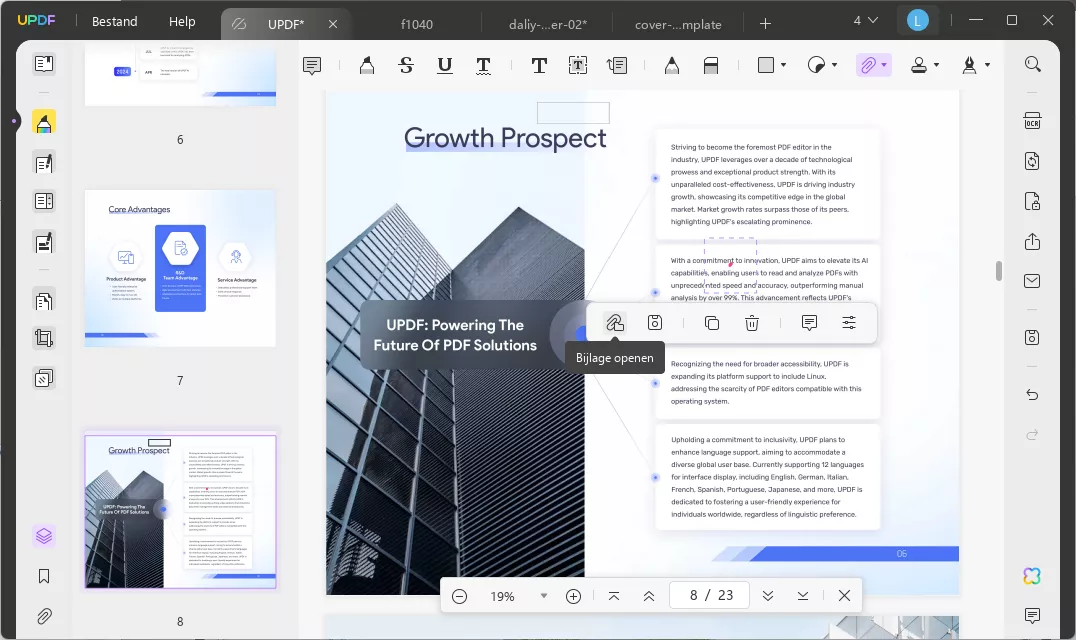The height and width of the screenshot is (640, 1076).
Task: Click the Bijlage openen attachment button
Action: [615, 323]
